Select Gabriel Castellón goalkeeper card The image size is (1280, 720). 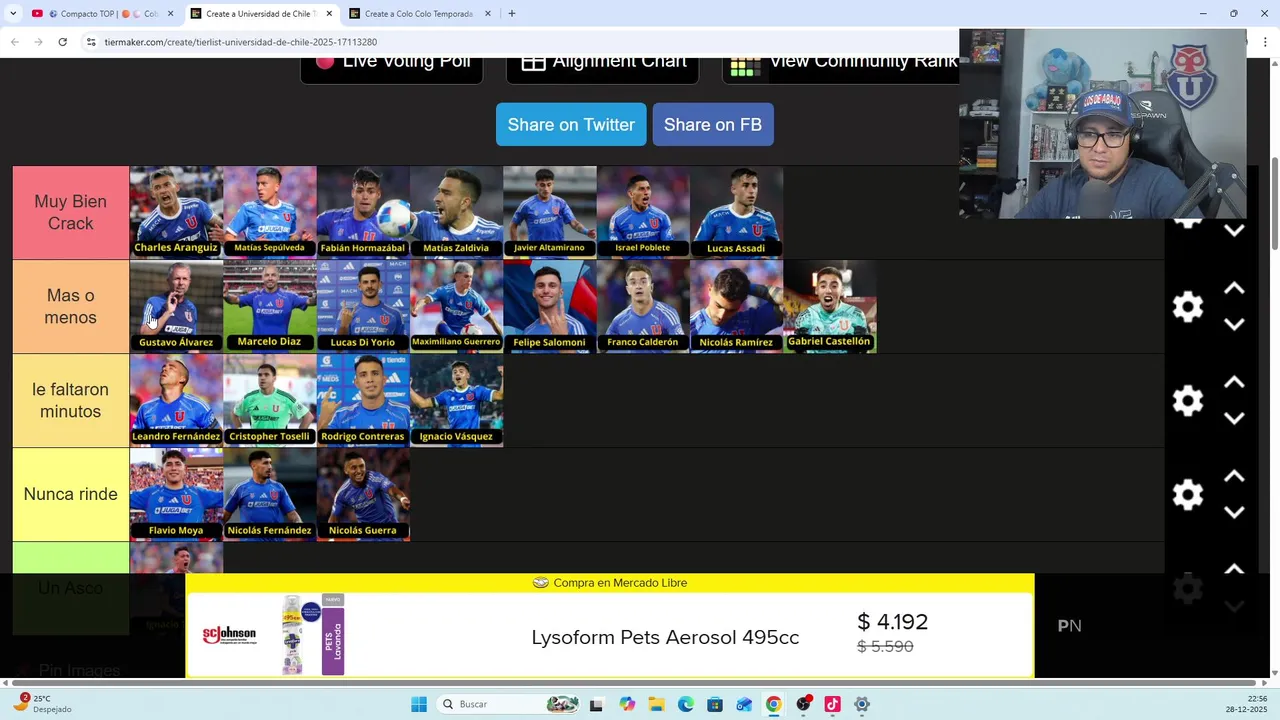pos(830,306)
